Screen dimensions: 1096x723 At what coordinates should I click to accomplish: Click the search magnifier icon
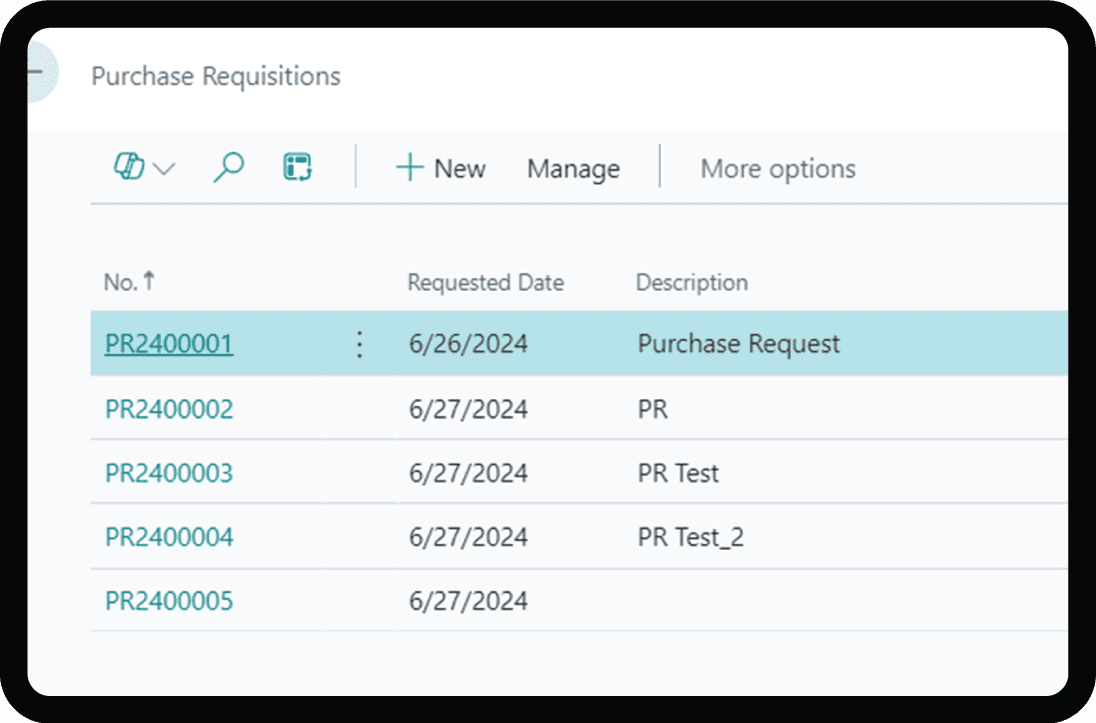pyautogui.click(x=227, y=167)
